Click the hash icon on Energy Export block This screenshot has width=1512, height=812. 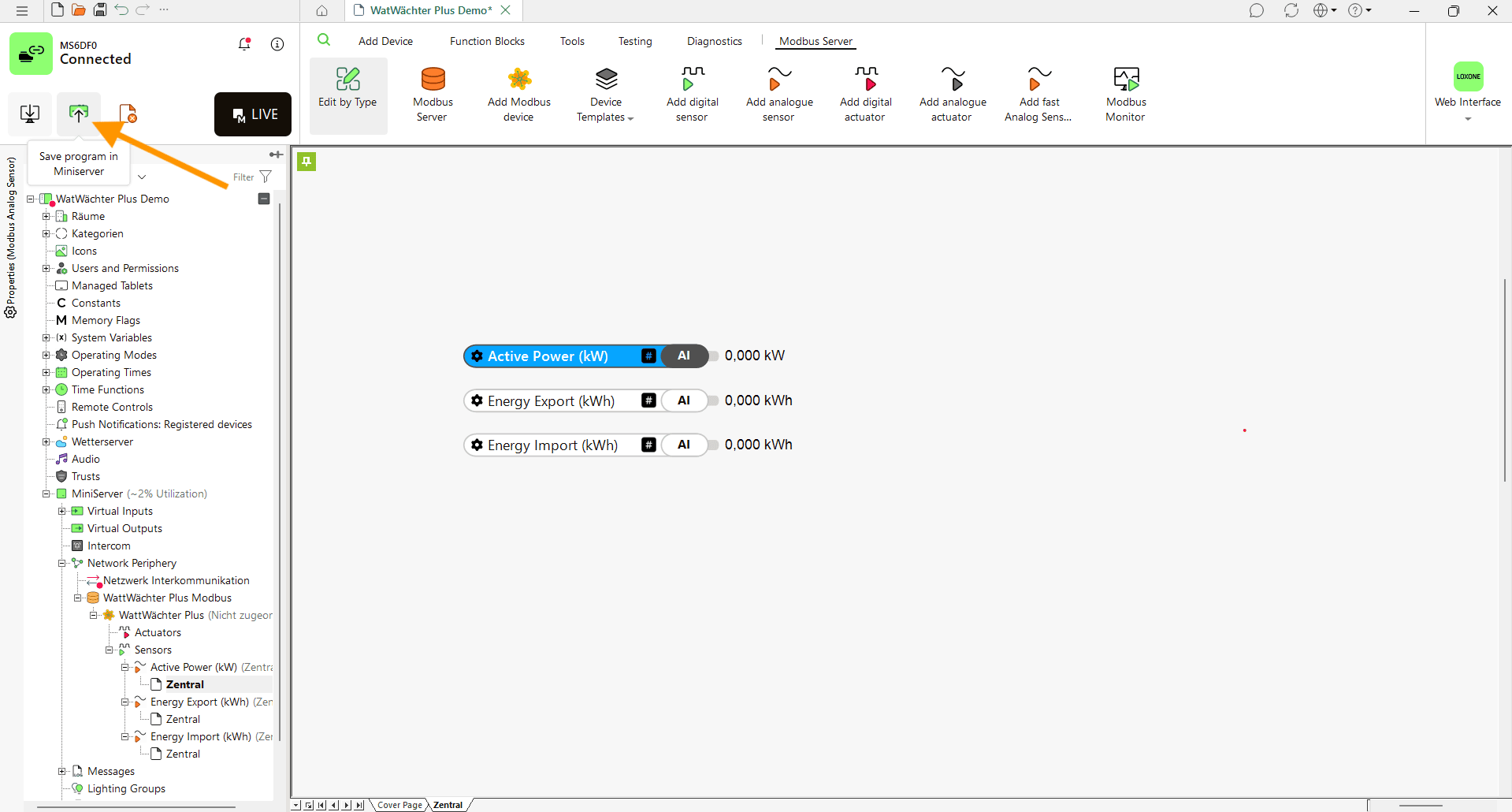point(648,400)
